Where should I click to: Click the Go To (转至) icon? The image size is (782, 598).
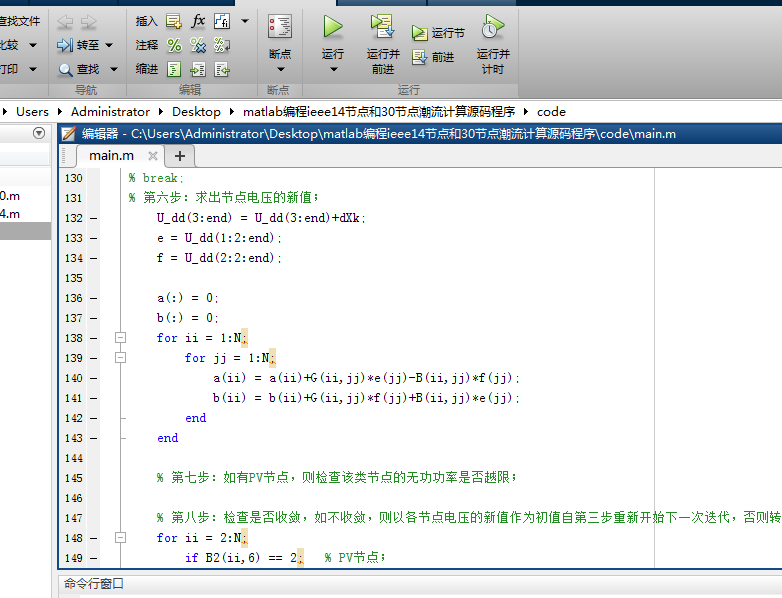tap(65, 45)
